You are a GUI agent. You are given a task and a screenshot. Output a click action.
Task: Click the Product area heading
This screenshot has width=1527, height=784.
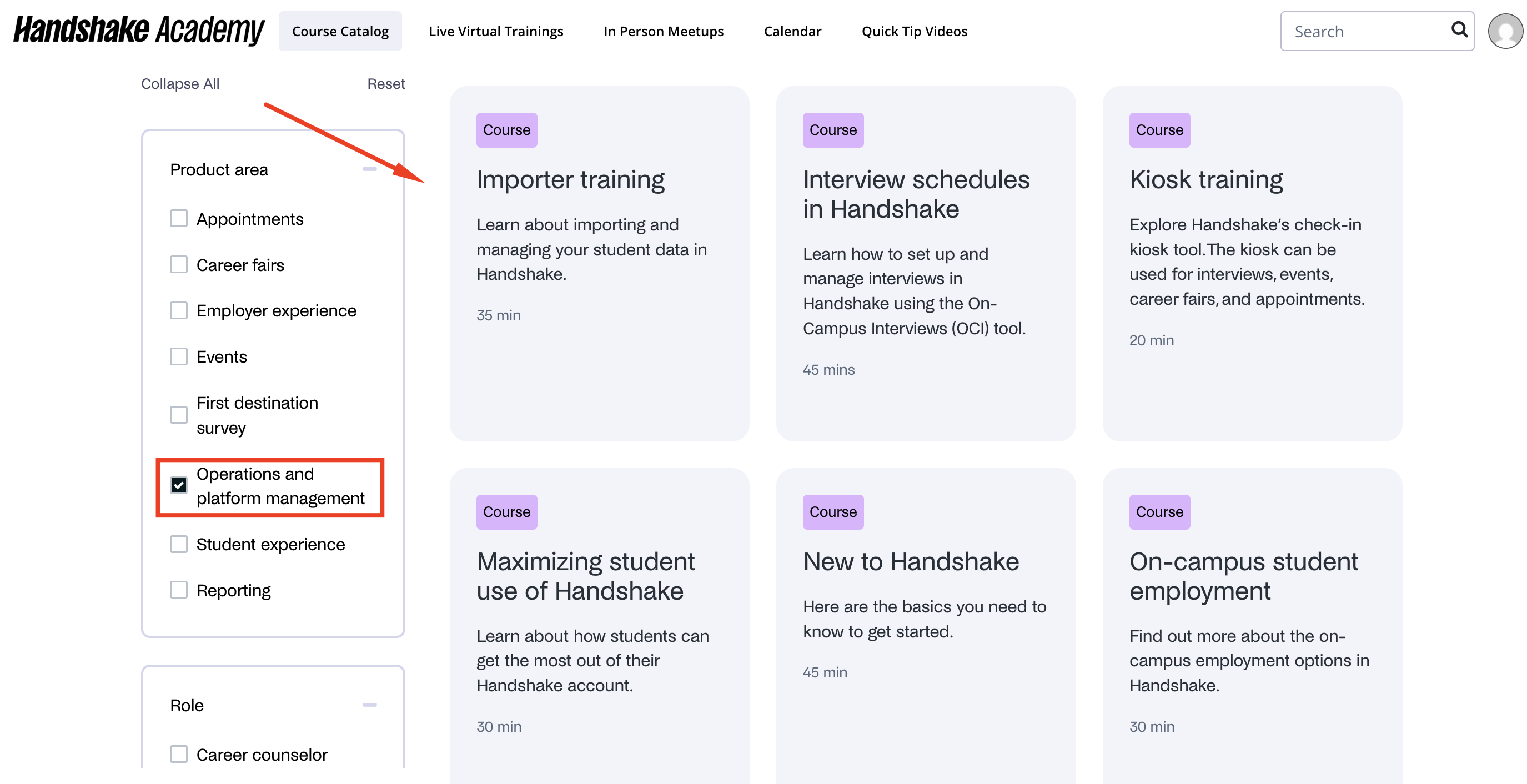point(219,169)
